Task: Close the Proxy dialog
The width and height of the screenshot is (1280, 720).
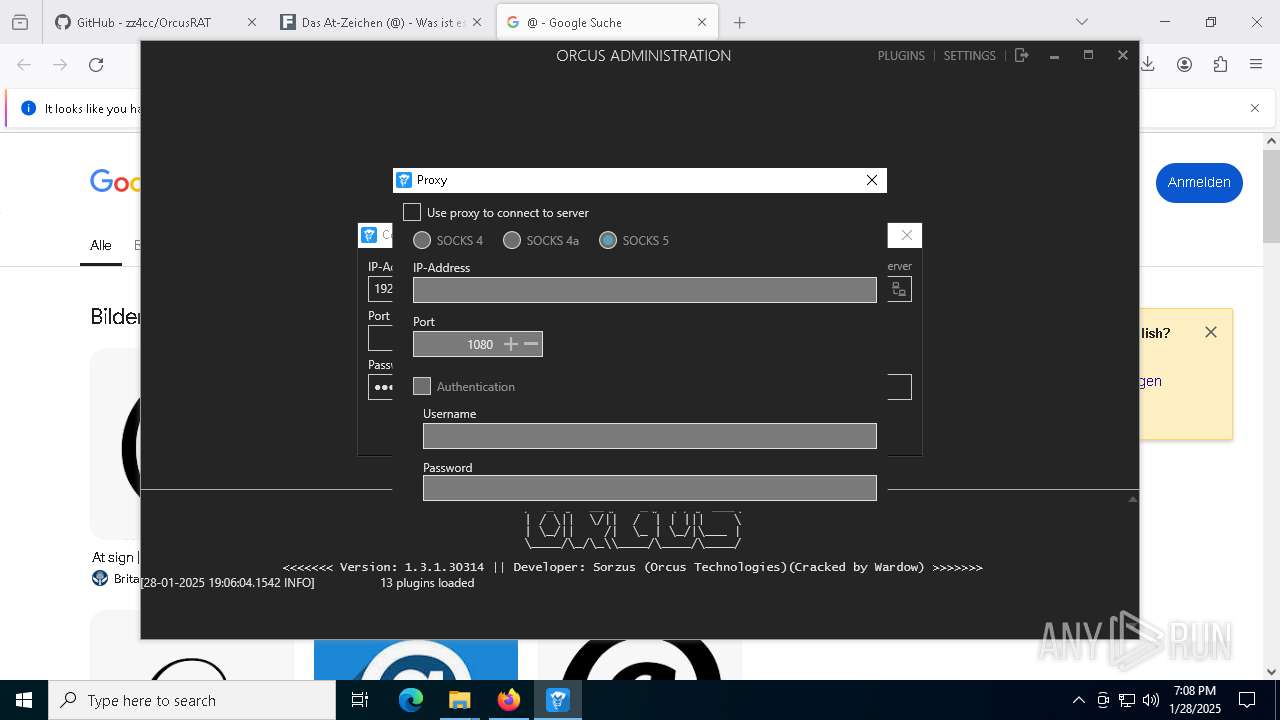Action: pyautogui.click(x=872, y=180)
